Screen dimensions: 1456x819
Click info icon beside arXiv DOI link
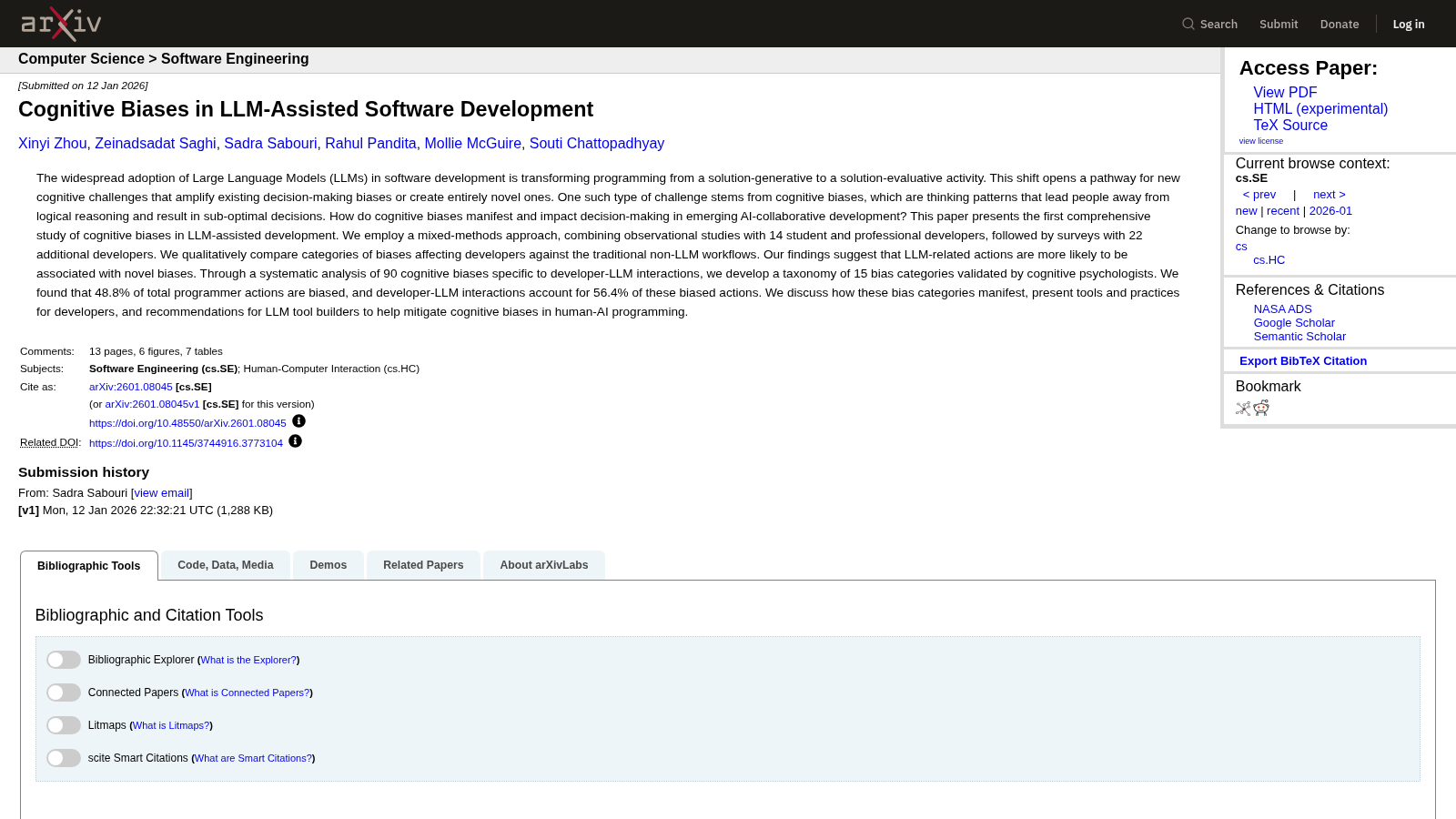pos(298,421)
